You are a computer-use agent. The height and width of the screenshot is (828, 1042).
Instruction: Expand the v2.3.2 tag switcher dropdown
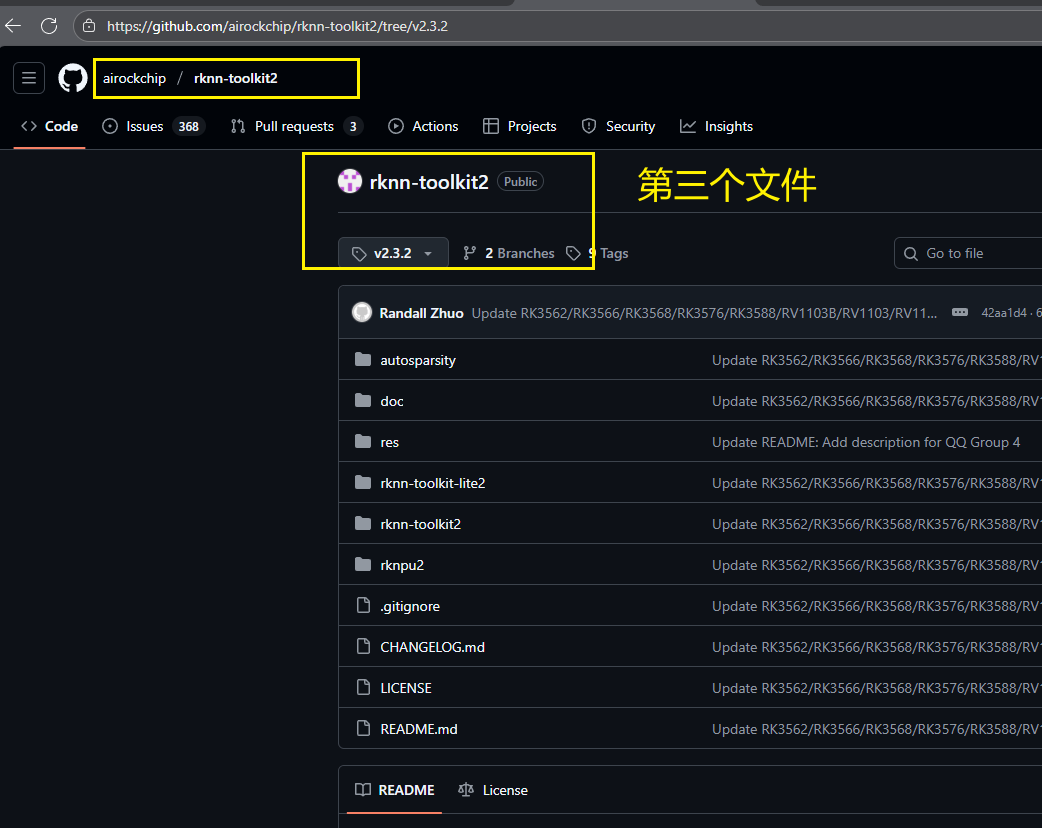pyautogui.click(x=393, y=253)
